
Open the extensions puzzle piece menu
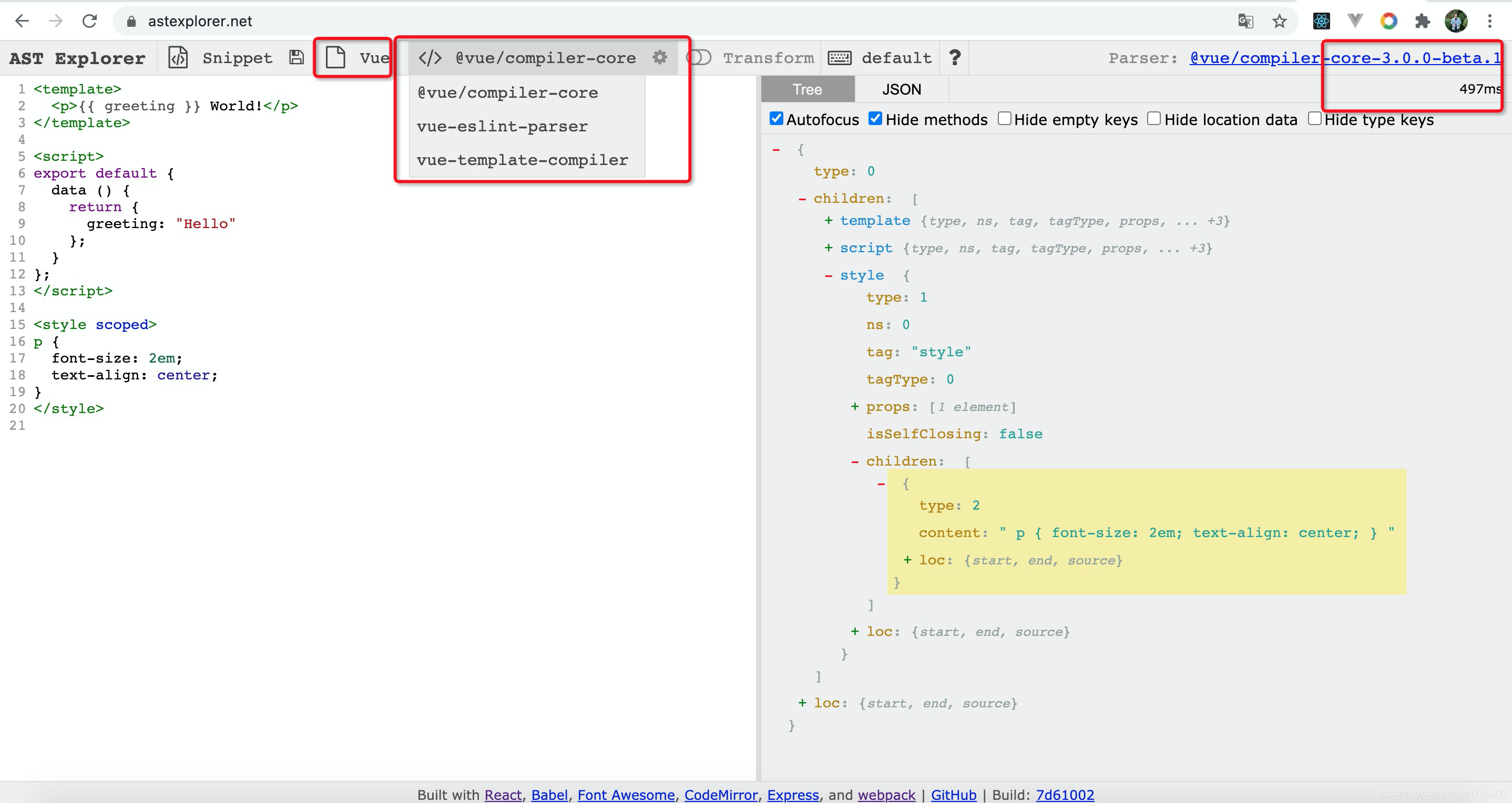tap(1422, 22)
